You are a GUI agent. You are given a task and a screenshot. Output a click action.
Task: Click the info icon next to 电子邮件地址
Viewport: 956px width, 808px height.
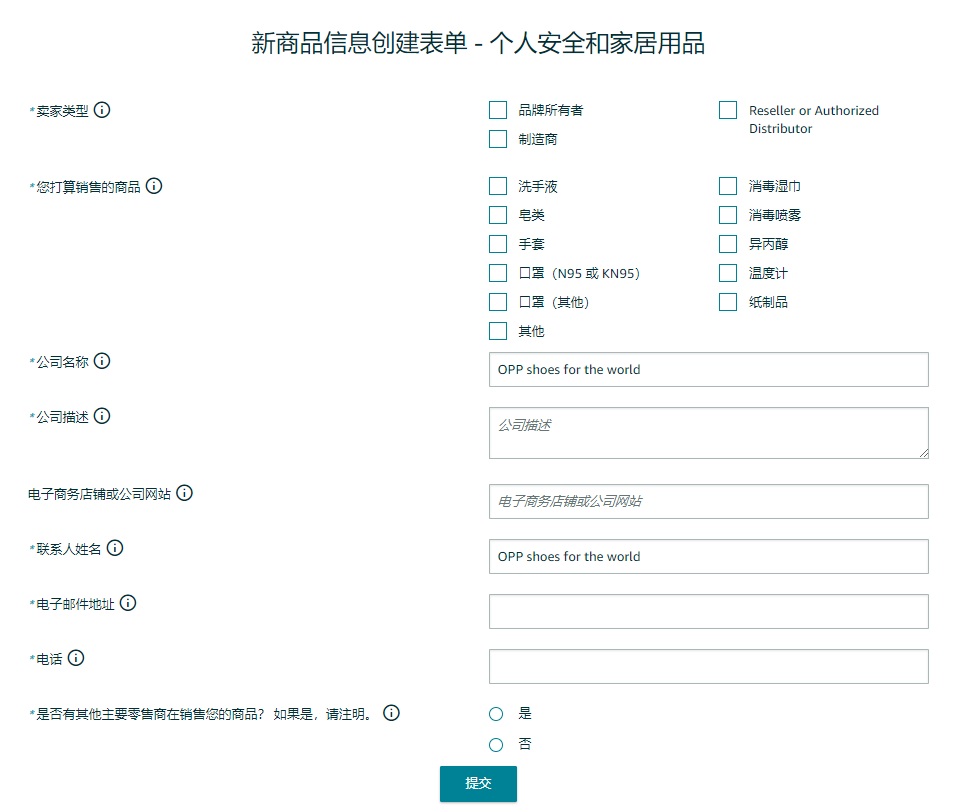[x=129, y=603]
